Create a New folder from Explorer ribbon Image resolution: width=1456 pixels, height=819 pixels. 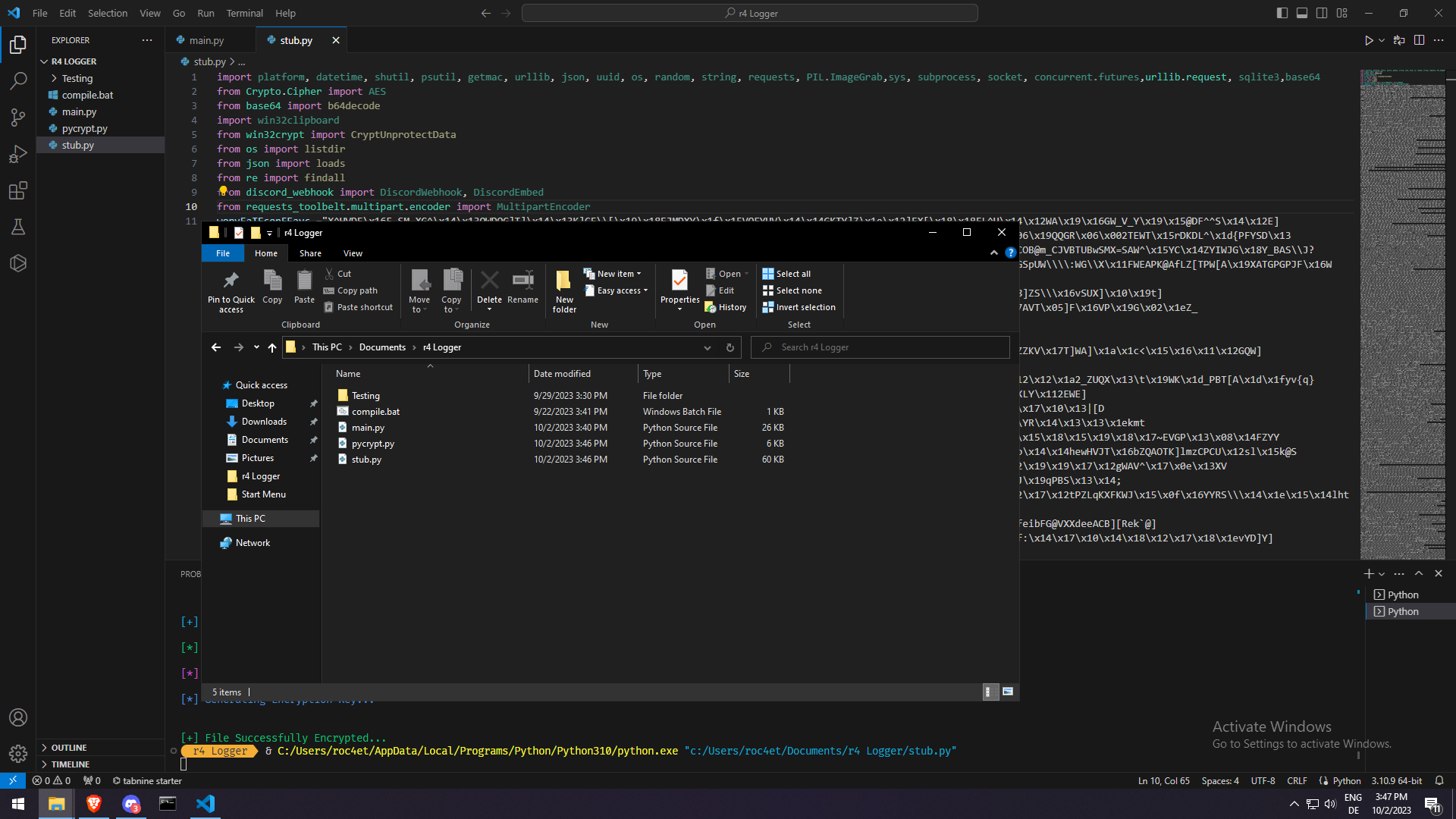pyautogui.click(x=564, y=291)
